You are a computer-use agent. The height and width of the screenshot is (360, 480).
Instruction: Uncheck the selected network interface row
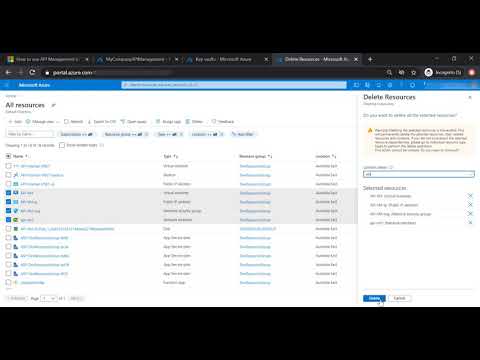click(x=8, y=220)
